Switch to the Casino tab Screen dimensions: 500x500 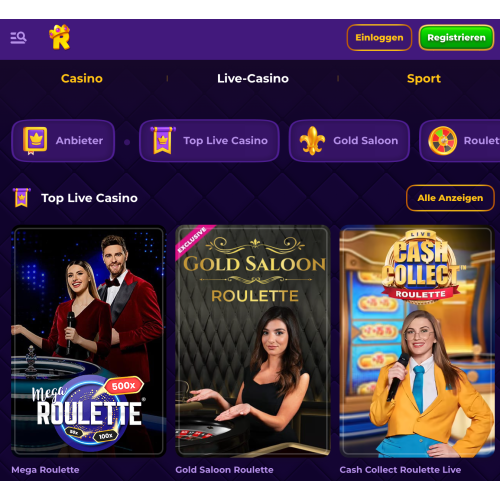pyautogui.click(x=82, y=78)
